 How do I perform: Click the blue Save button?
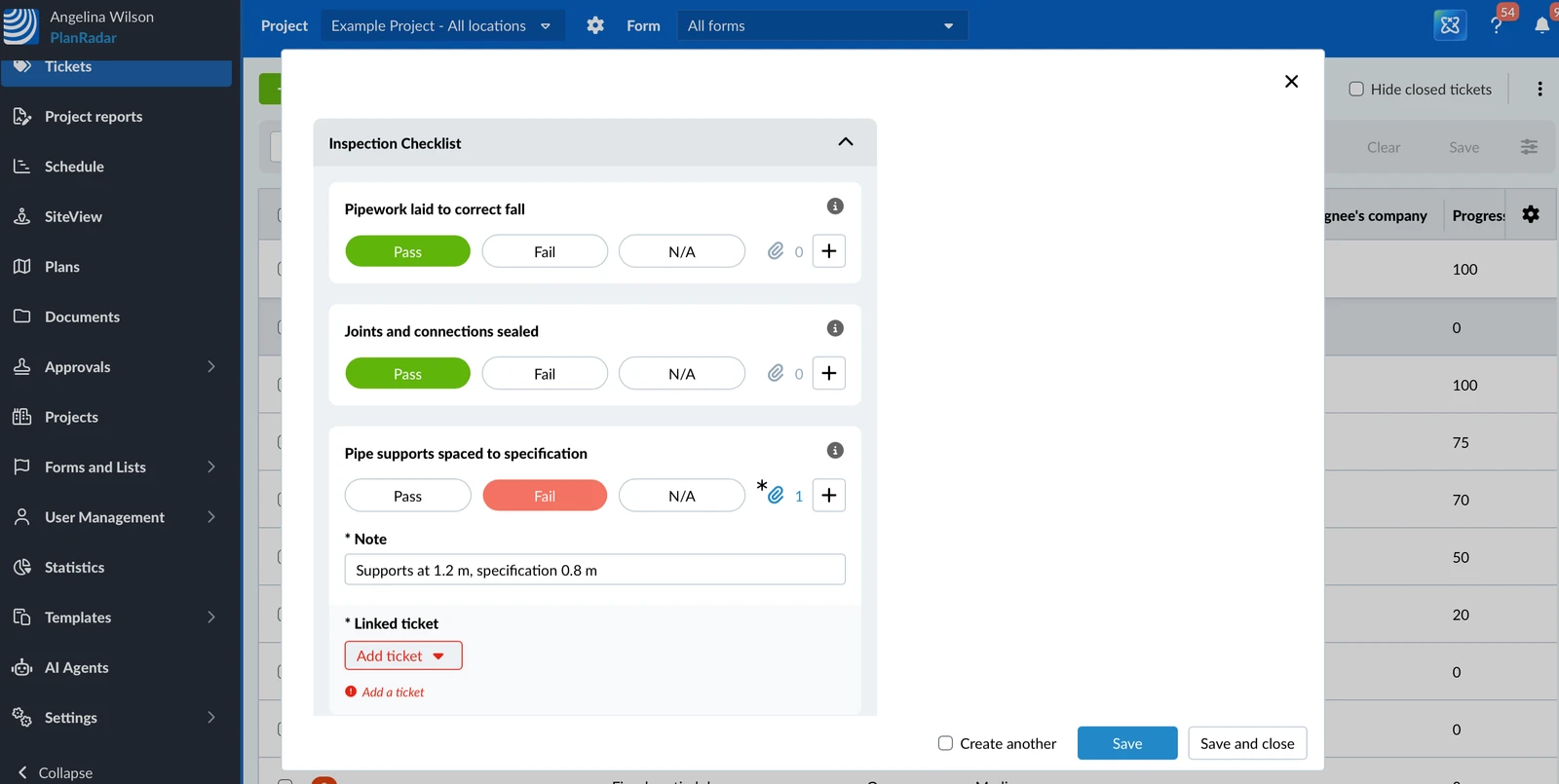(x=1127, y=743)
